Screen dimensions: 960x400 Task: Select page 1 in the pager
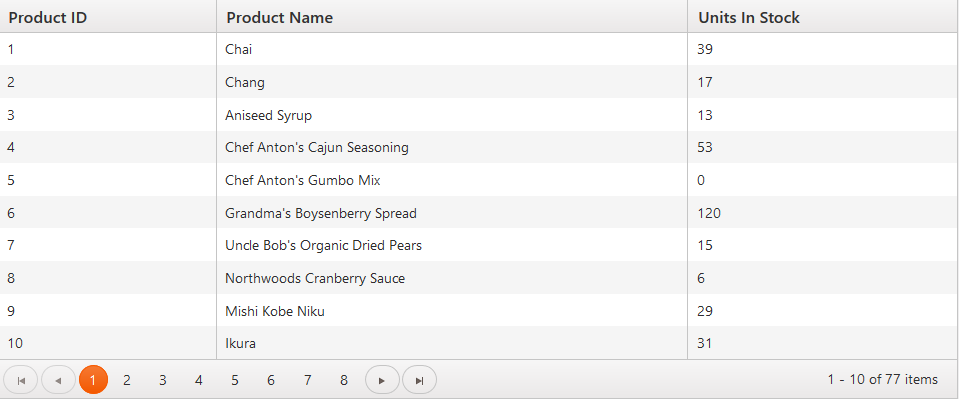[x=93, y=380]
